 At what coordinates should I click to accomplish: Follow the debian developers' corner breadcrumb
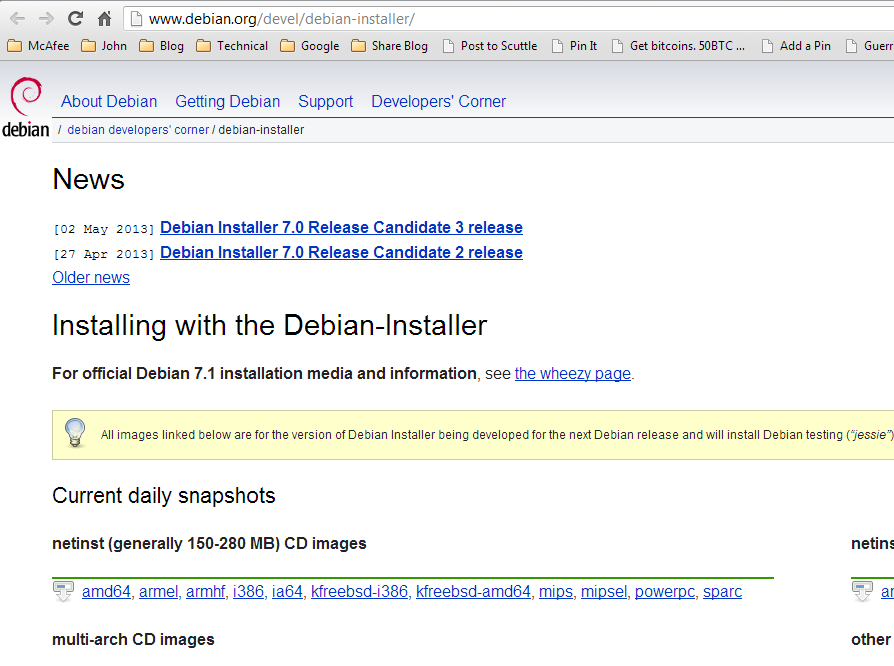click(139, 130)
